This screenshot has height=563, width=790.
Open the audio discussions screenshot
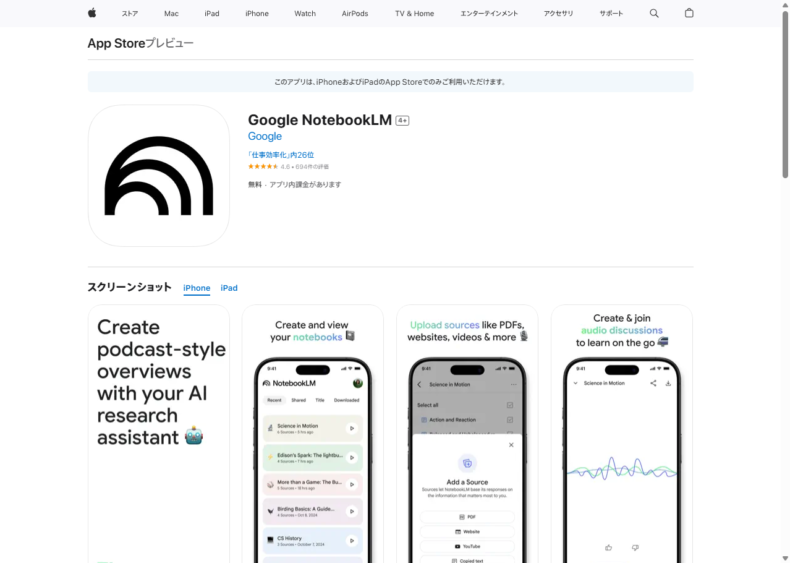[x=622, y=433]
